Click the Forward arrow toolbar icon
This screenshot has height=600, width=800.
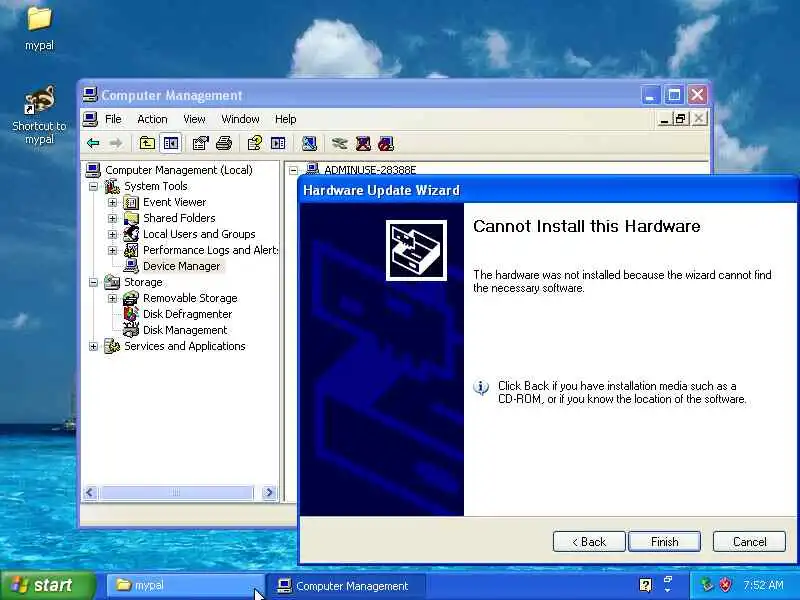click(116, 143)
